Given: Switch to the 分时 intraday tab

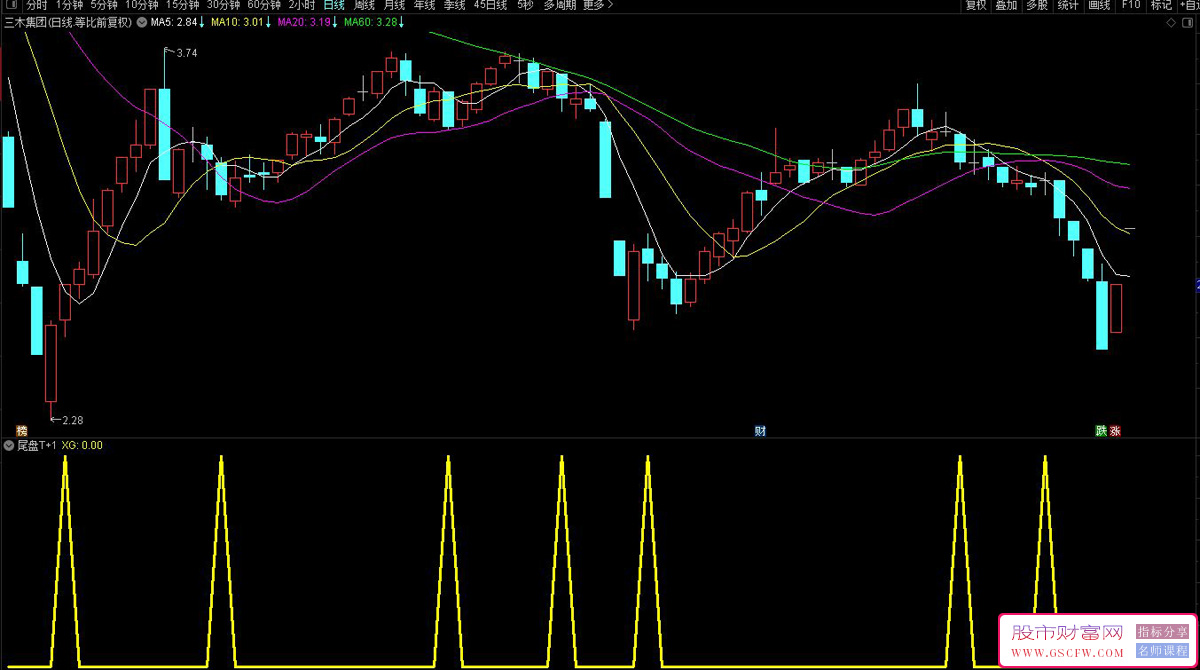Looking at the screenshot, I should (36, 5).
